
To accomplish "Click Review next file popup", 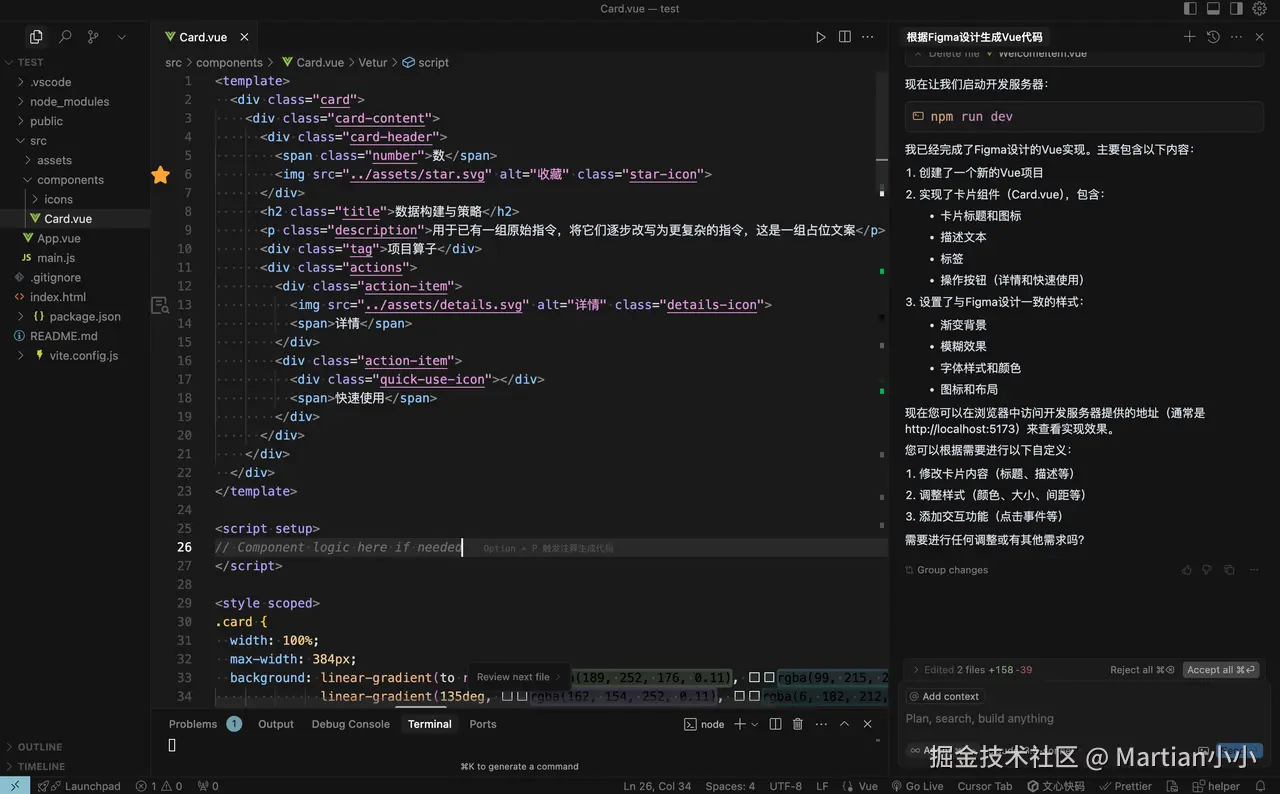I will (x=518, y=677).
